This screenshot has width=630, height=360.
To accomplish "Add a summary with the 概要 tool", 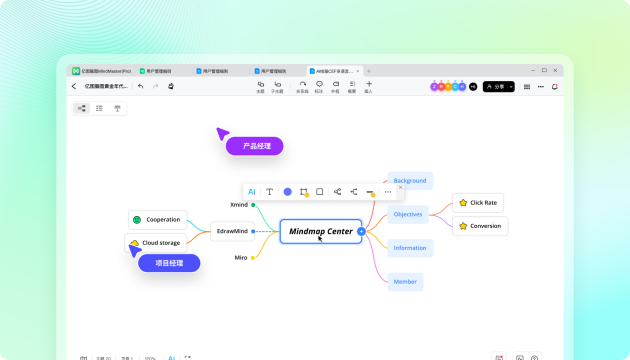I will (x=352, y=87).
